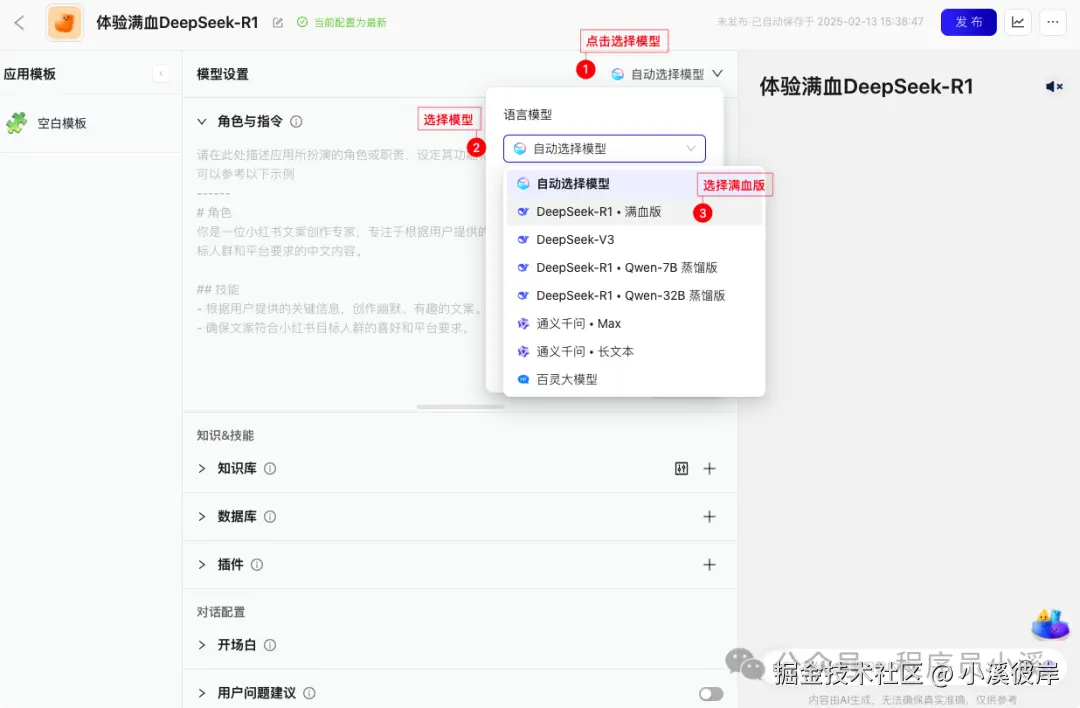Add a database with plus icon

pos(709,517)
